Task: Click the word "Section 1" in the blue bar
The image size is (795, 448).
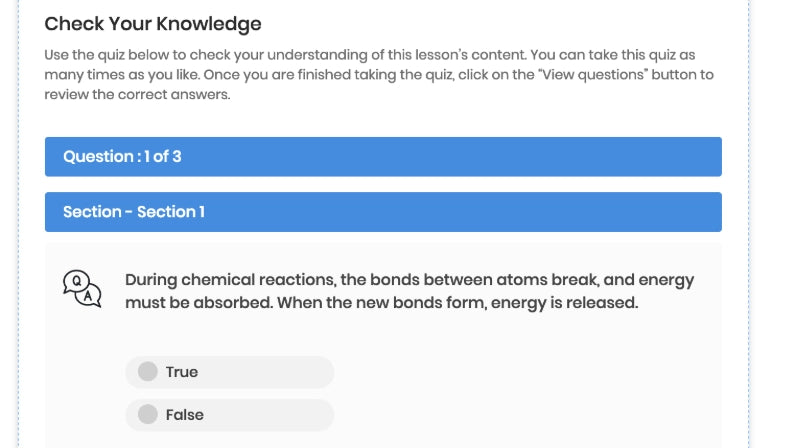Action: (171, 212)
